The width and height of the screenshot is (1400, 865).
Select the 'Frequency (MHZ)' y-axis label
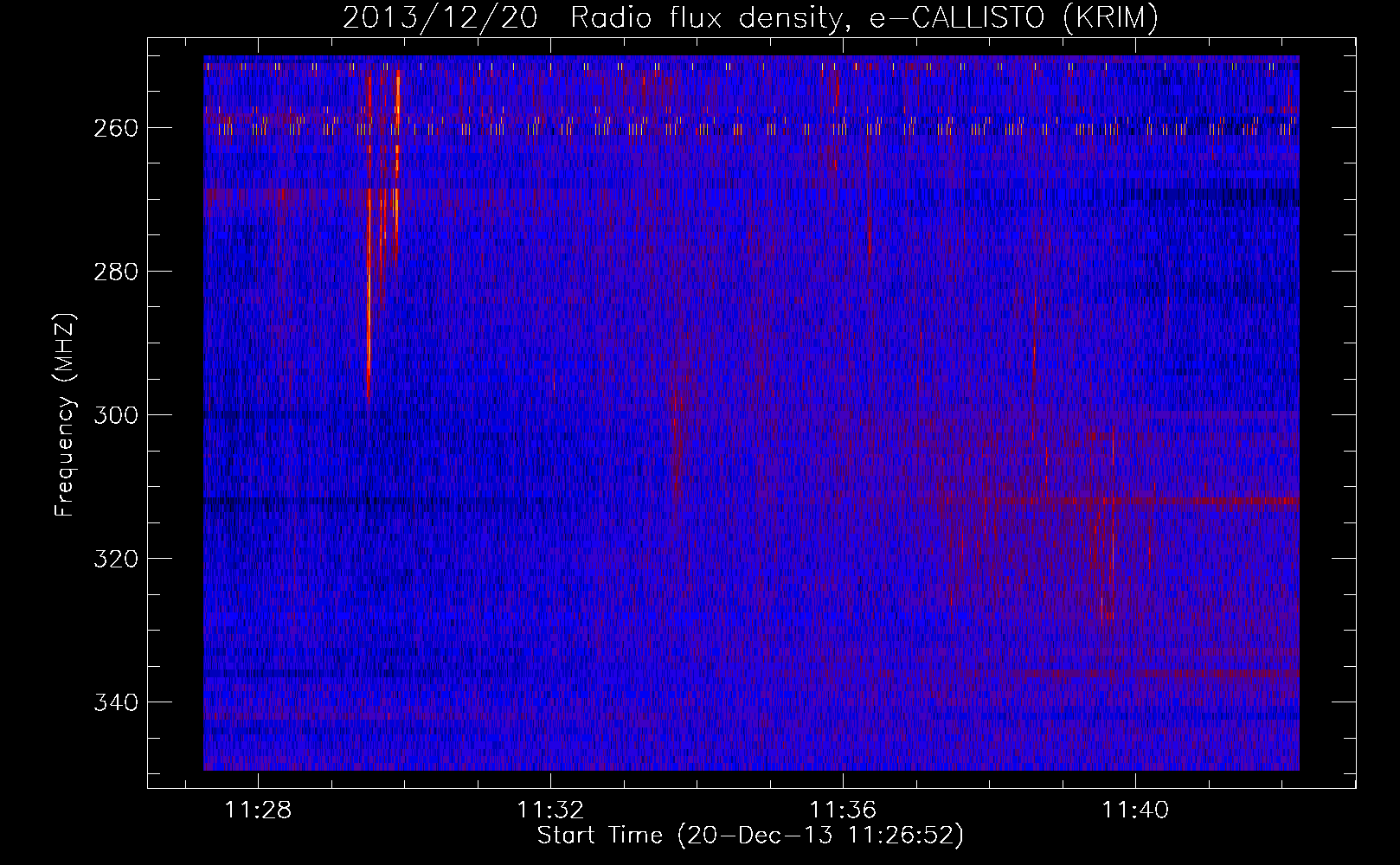tap(65, 414)
